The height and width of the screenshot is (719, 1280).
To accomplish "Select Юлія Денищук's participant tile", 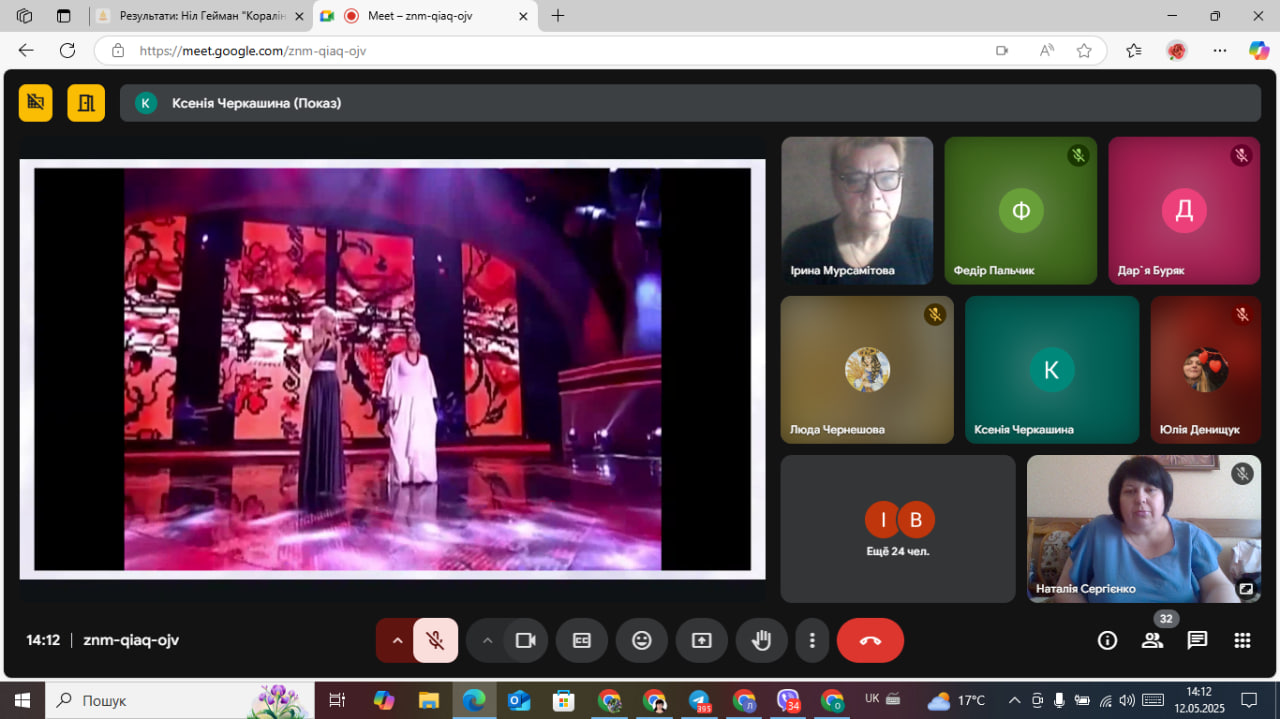I will (x=1206, y=370).
